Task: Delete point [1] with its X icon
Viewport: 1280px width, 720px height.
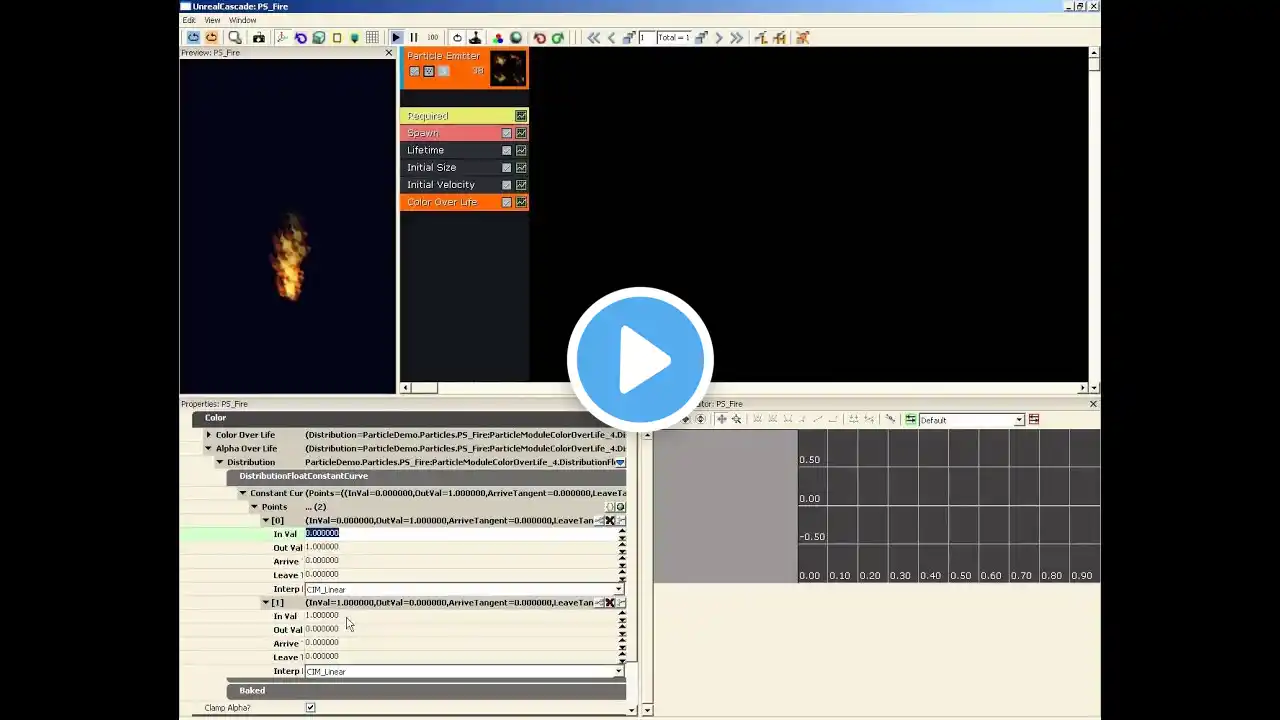Action: [x=609, y=603]
